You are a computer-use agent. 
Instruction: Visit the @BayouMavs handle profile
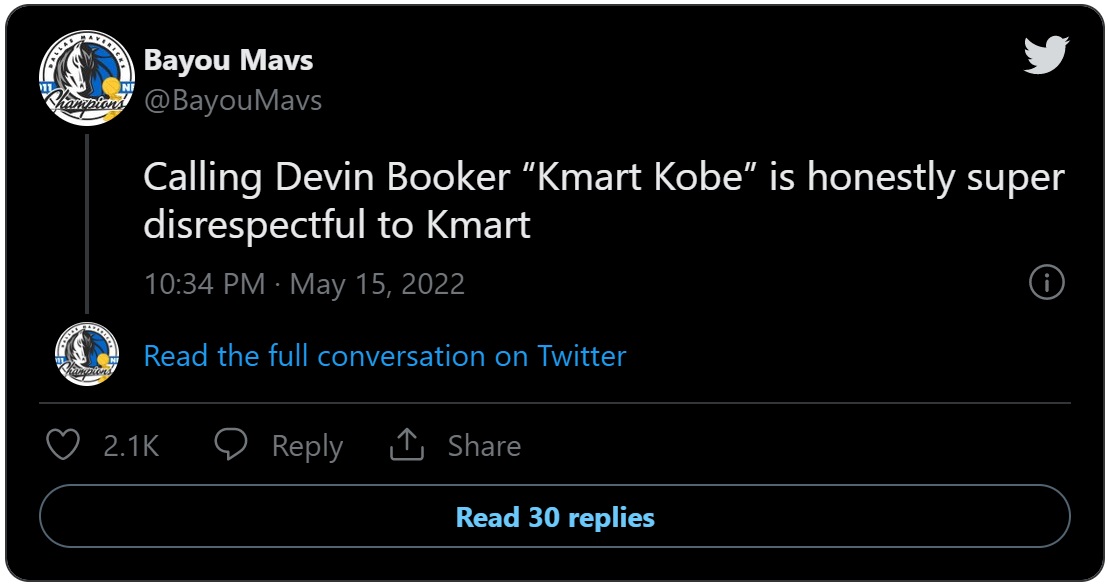pyautogui.click(x=232, y=100)
